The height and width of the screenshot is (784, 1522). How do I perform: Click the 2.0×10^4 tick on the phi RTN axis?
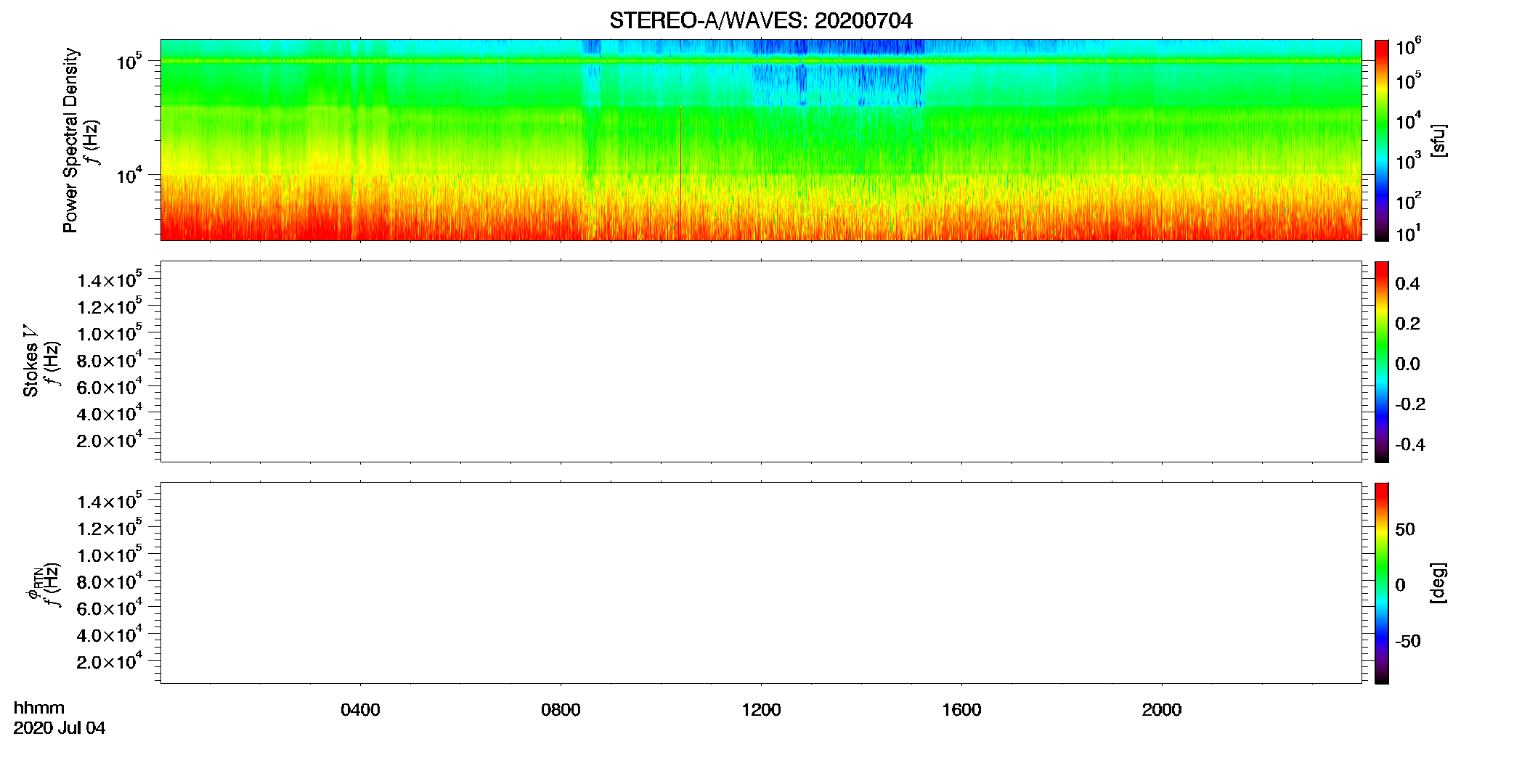(x=110, y=661)
